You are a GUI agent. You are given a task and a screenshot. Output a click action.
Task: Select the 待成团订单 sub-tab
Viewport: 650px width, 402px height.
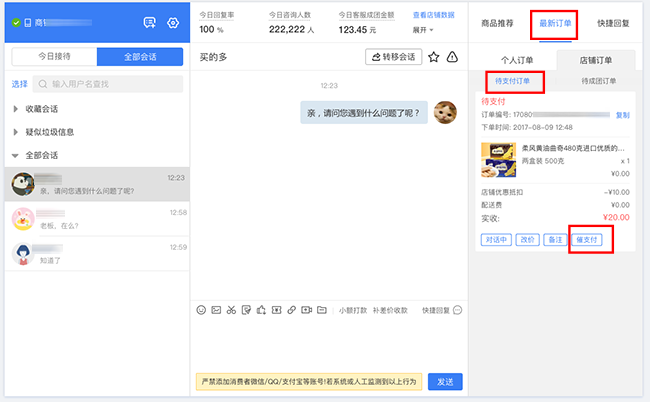599,81
